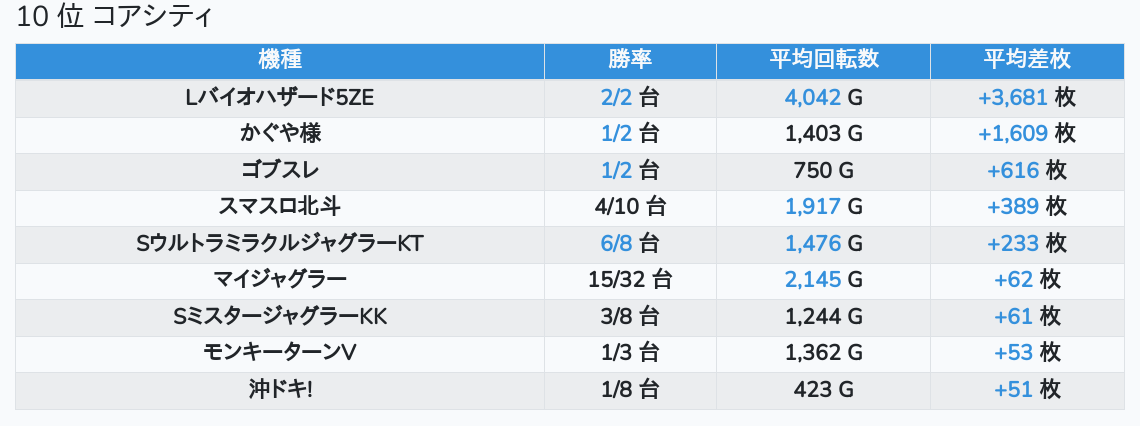Sort by the 勝率 column header
The height and width of the screenshot is (426, 1140).
[x=630, y=59]
